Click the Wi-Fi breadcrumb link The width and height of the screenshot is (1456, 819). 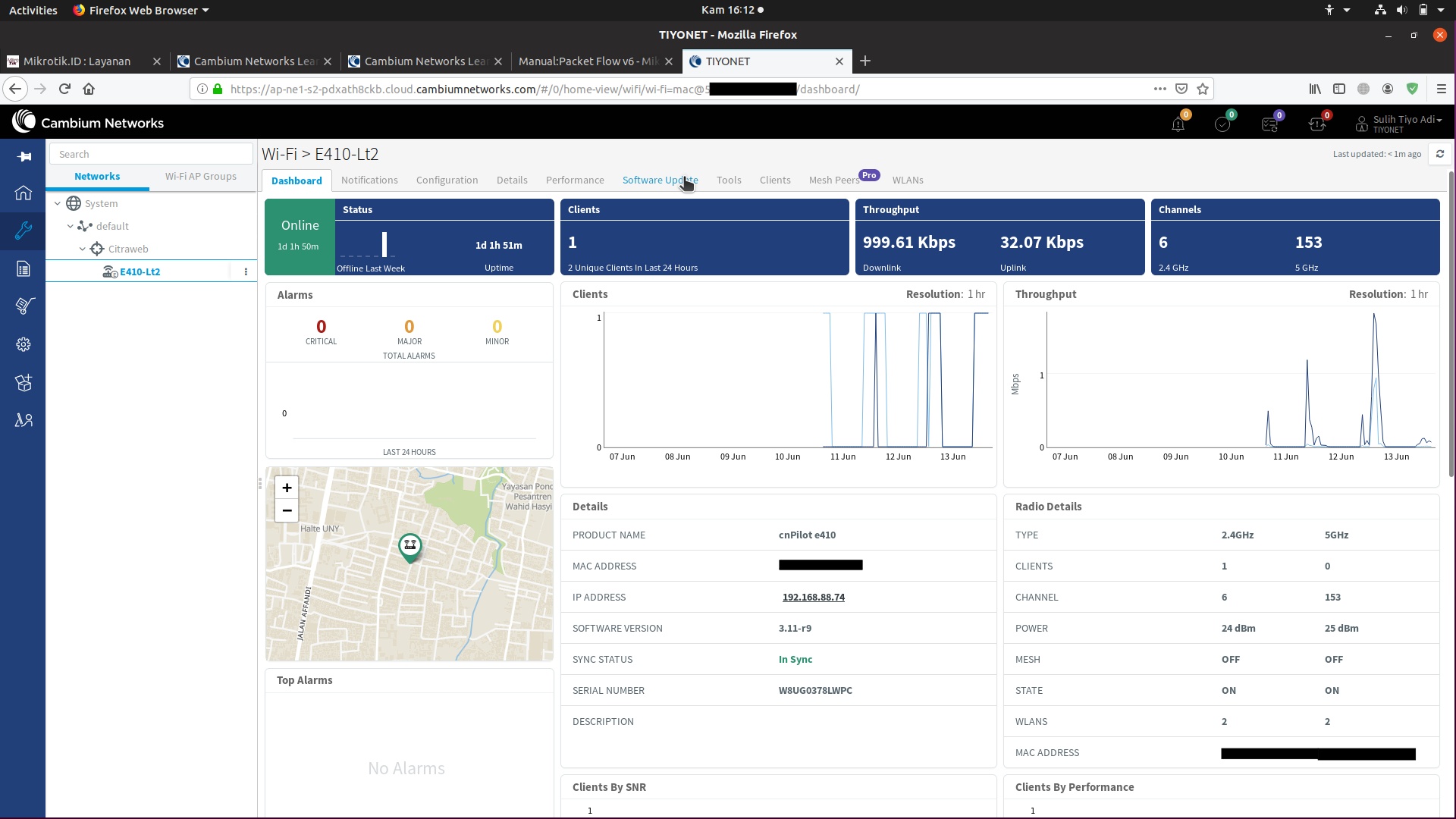tap(279, 154)
